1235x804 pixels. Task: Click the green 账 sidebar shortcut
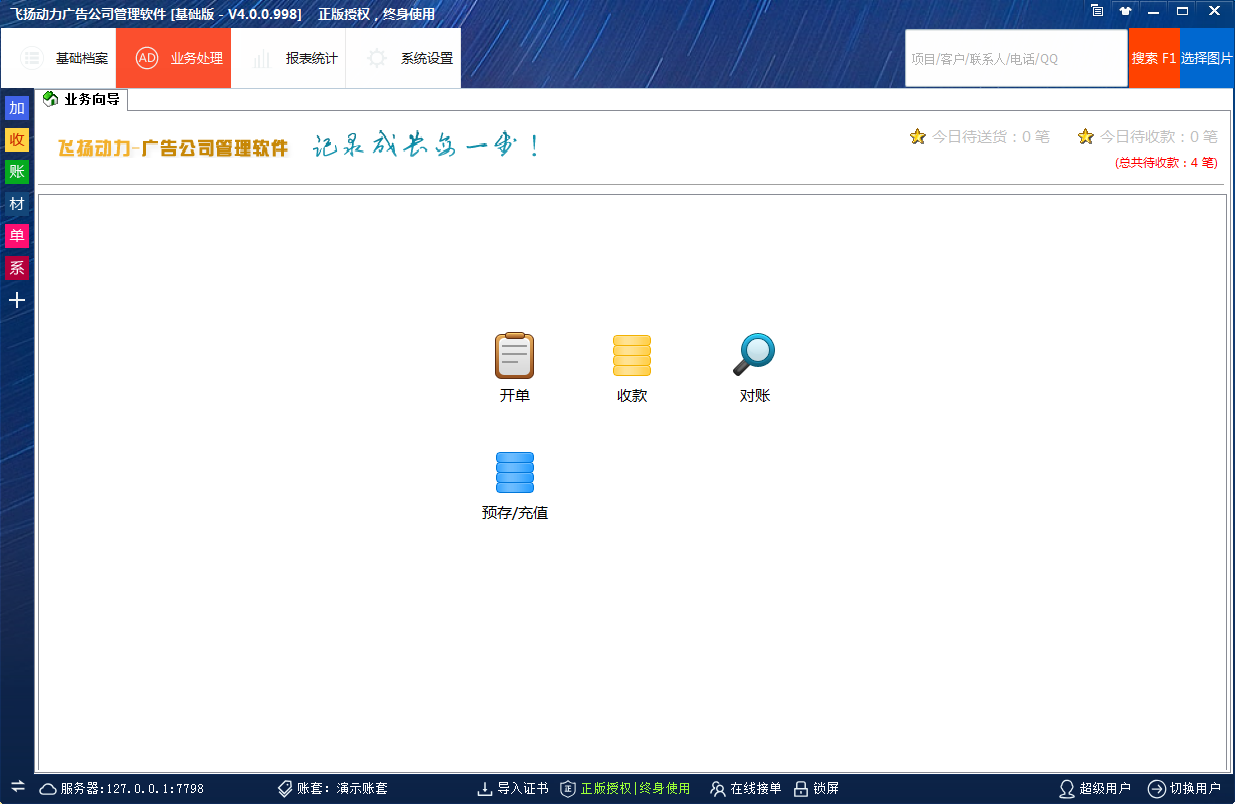pos(17,172)
